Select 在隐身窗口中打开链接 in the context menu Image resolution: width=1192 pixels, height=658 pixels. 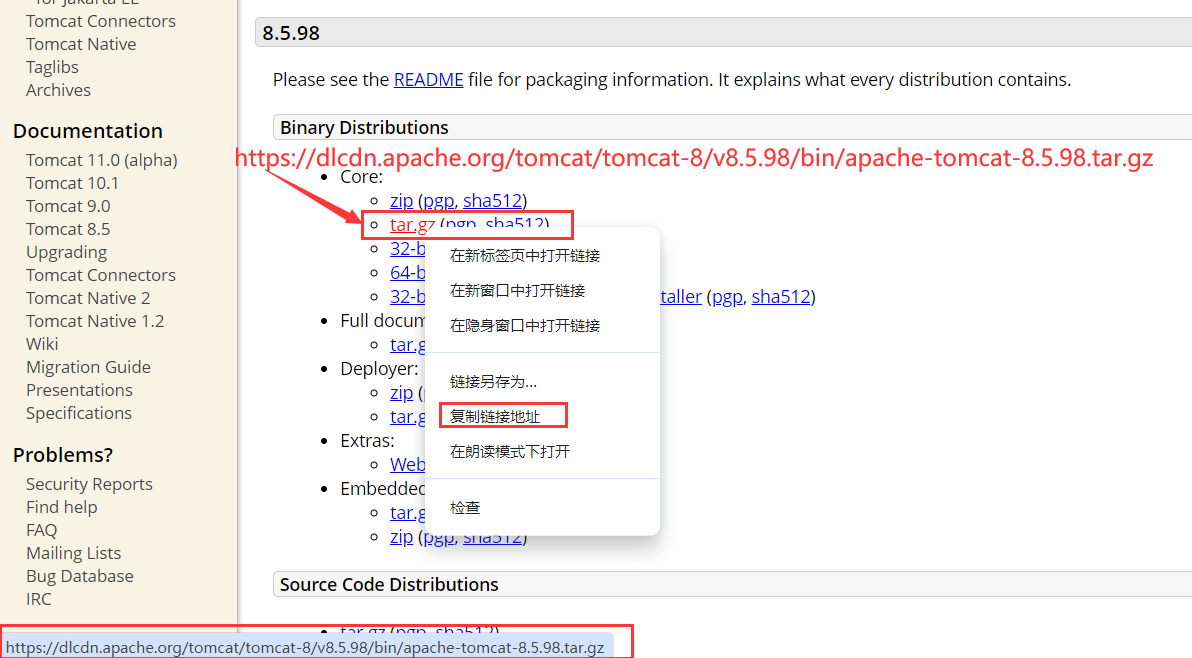(525, 326)
